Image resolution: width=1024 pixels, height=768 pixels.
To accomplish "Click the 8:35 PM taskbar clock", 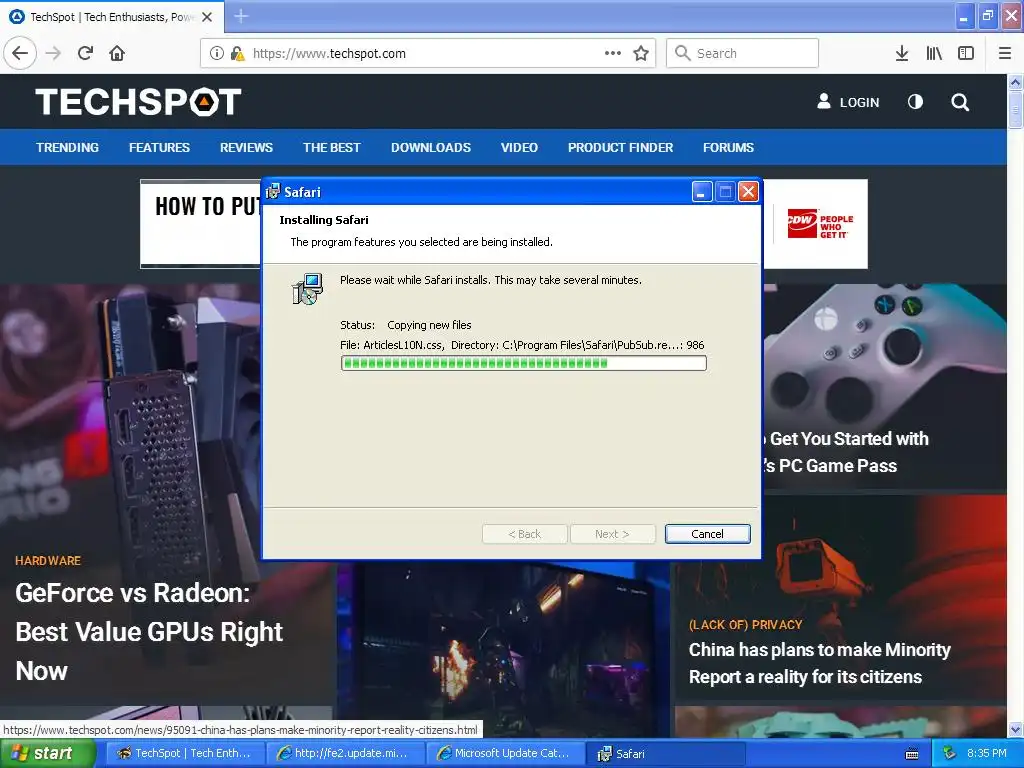I will click(986, 753).
